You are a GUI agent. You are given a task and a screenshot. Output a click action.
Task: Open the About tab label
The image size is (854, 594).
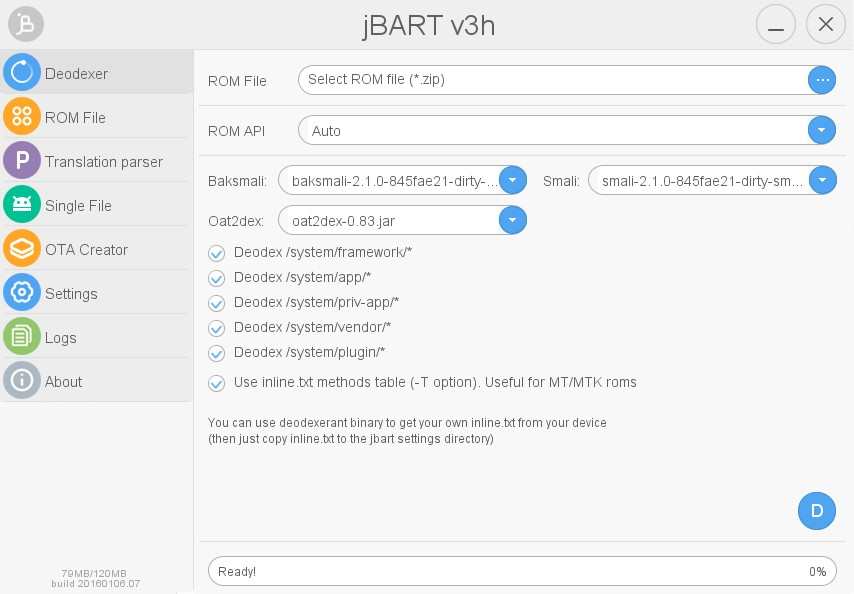pyautogui.click(x=63, y=382)
